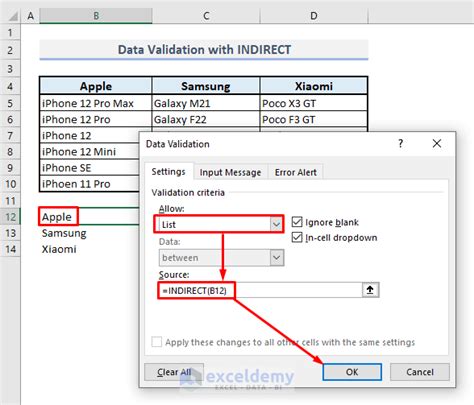
Task: Select the Poco F3 GT cell
Action: 314,119
